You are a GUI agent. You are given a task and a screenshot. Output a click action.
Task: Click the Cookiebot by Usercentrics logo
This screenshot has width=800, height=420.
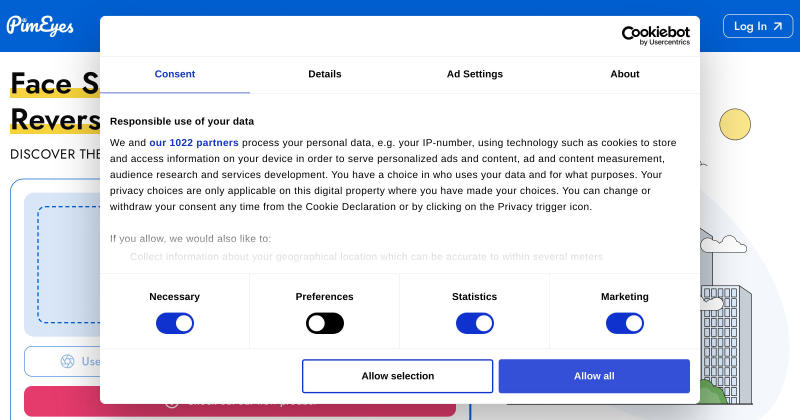click(656, 35)
